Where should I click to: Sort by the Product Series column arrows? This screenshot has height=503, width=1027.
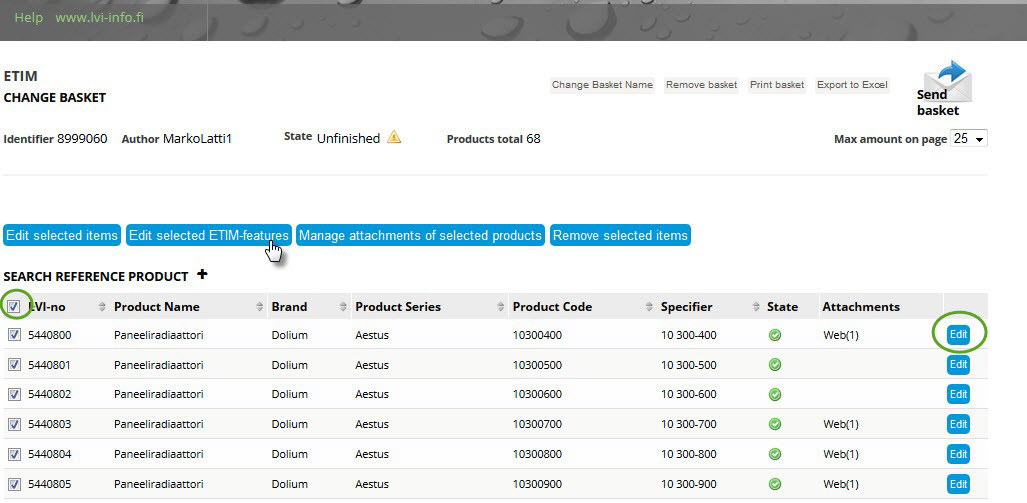tap(500, 307)
